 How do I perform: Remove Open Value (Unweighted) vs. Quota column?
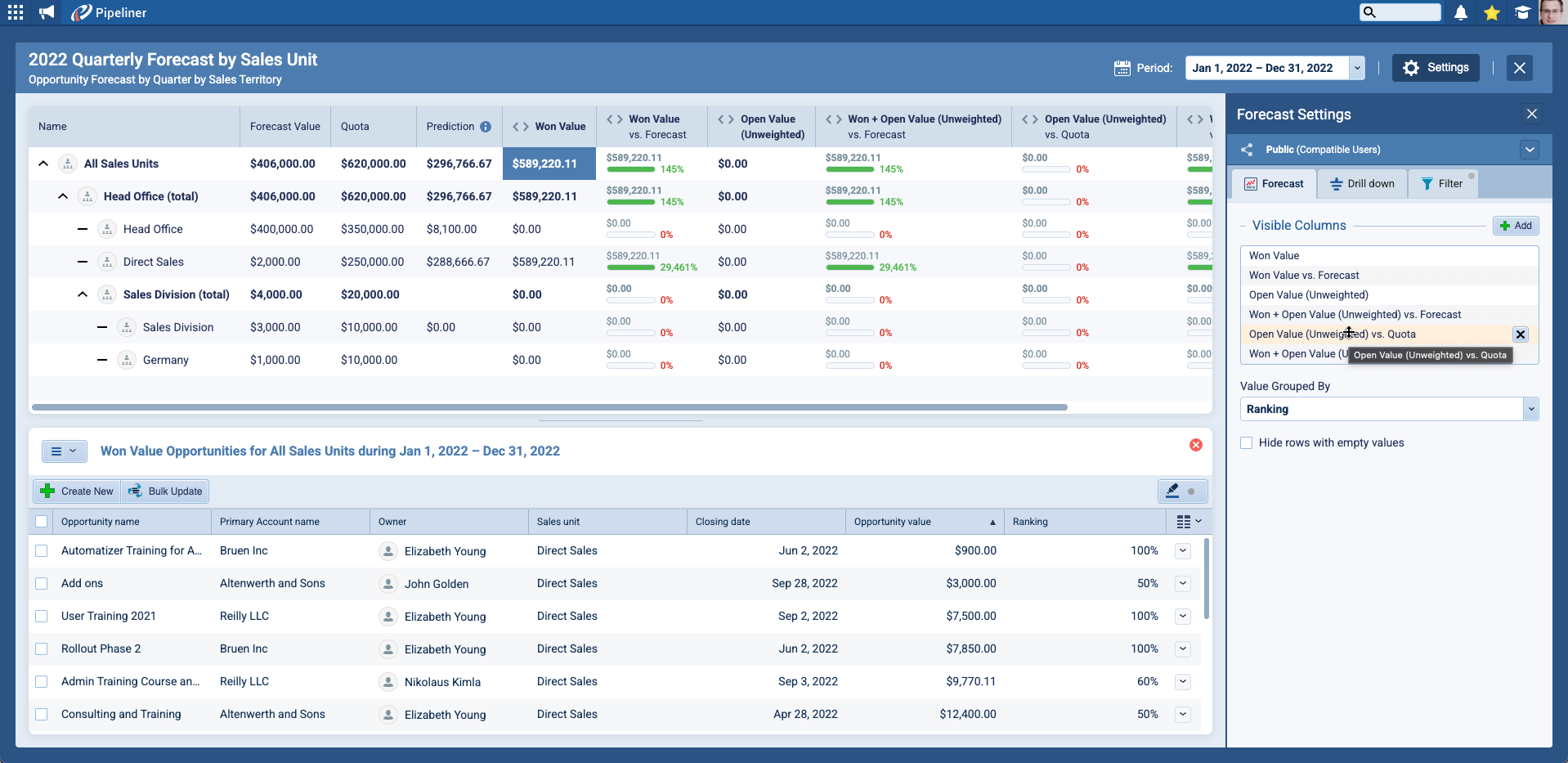(x=1521, y=334)
